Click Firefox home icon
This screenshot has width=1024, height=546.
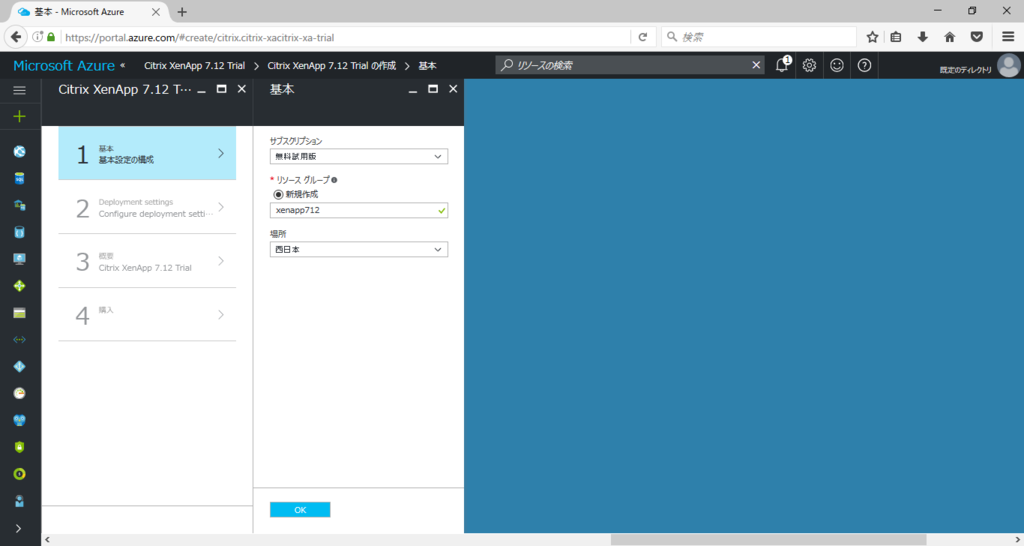click(950, 37)
